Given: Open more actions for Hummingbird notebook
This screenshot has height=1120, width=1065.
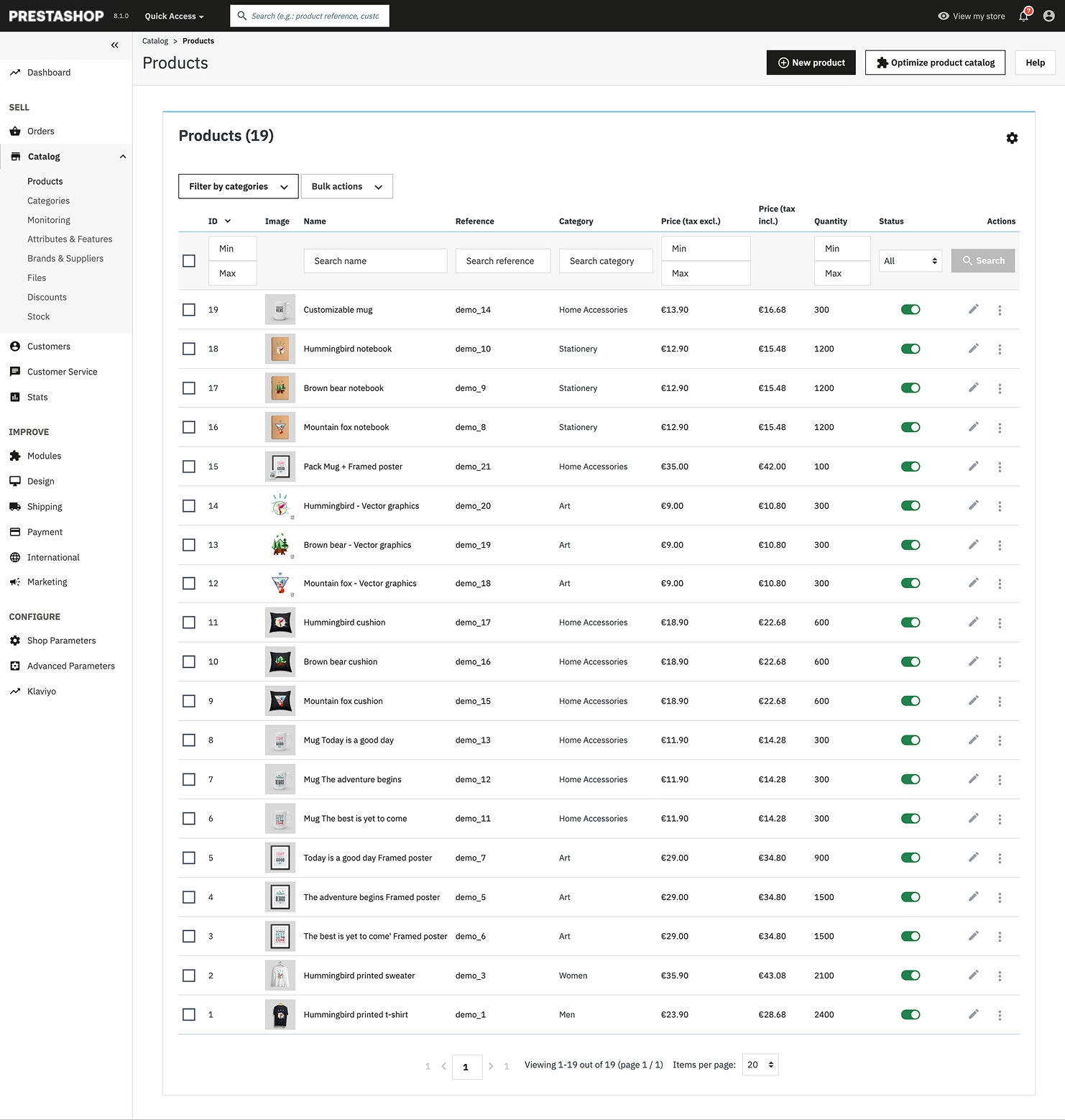Looking at the screenshot, I should coord(1000,349).
